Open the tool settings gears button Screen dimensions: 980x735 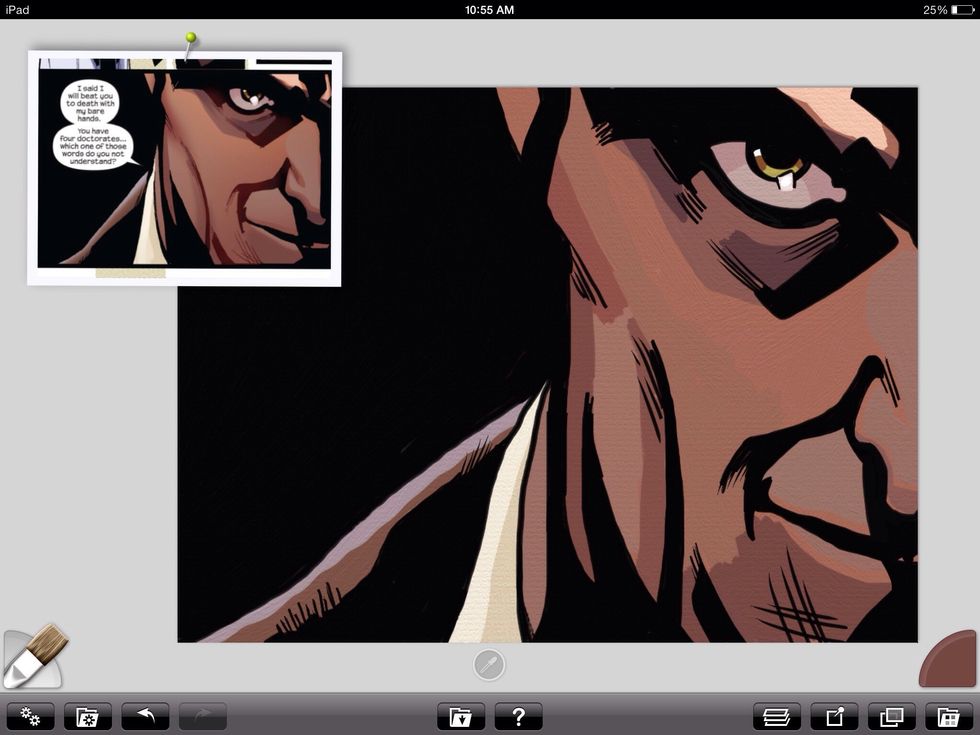point(30,716)
